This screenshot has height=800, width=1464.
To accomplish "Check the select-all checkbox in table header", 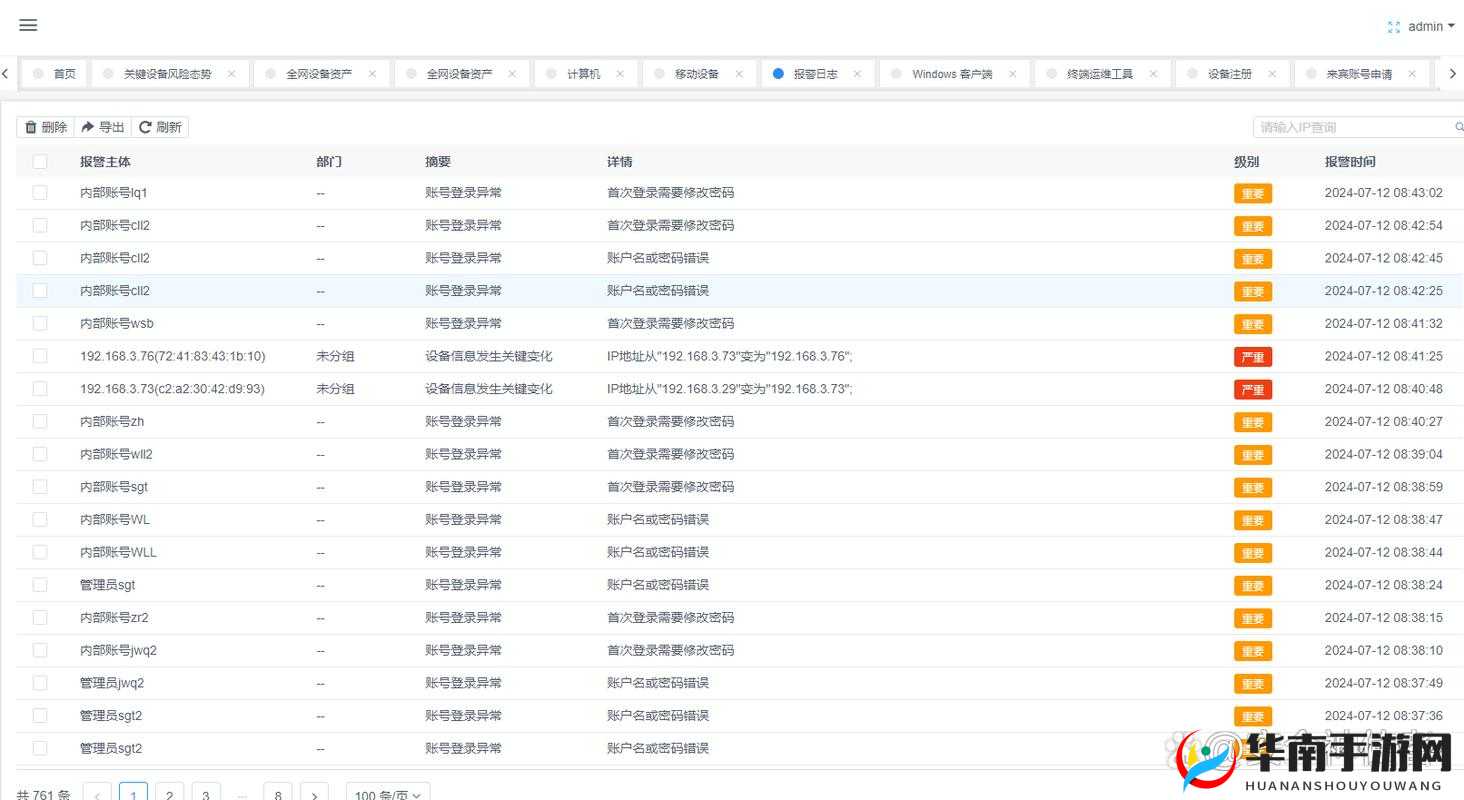I will click(x=39, y=161).
